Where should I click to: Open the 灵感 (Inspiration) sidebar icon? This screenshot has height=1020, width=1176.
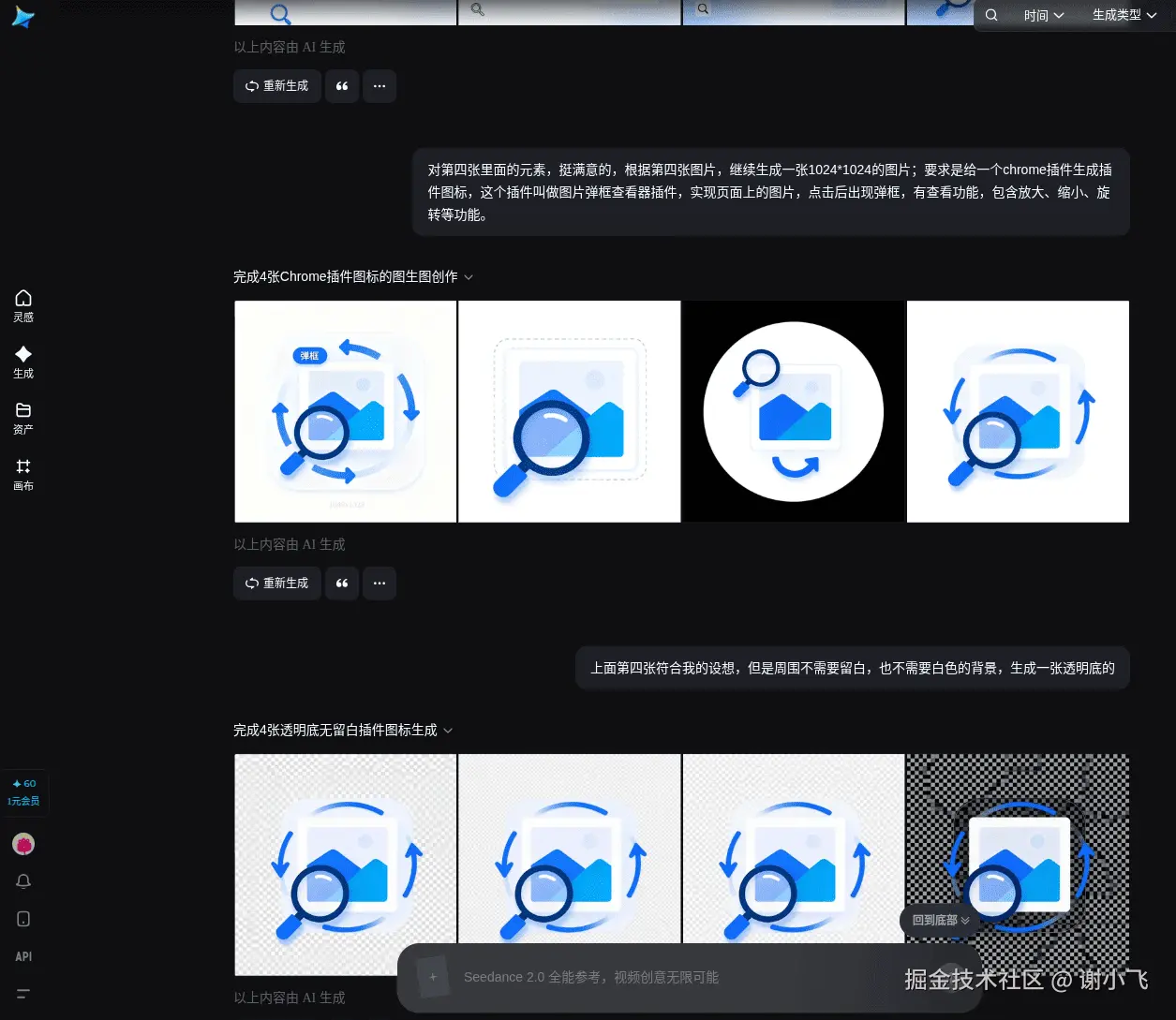click(x=23, y=305)
